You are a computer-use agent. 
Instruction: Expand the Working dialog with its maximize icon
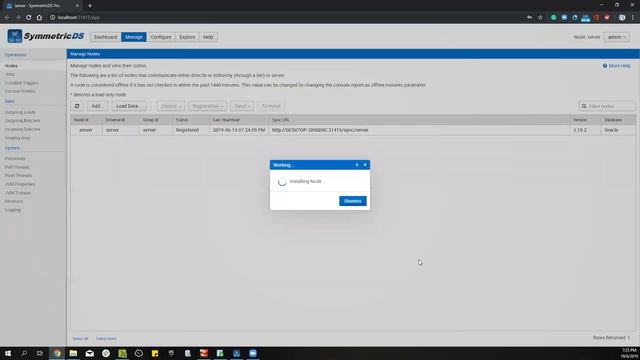[357, 165]
